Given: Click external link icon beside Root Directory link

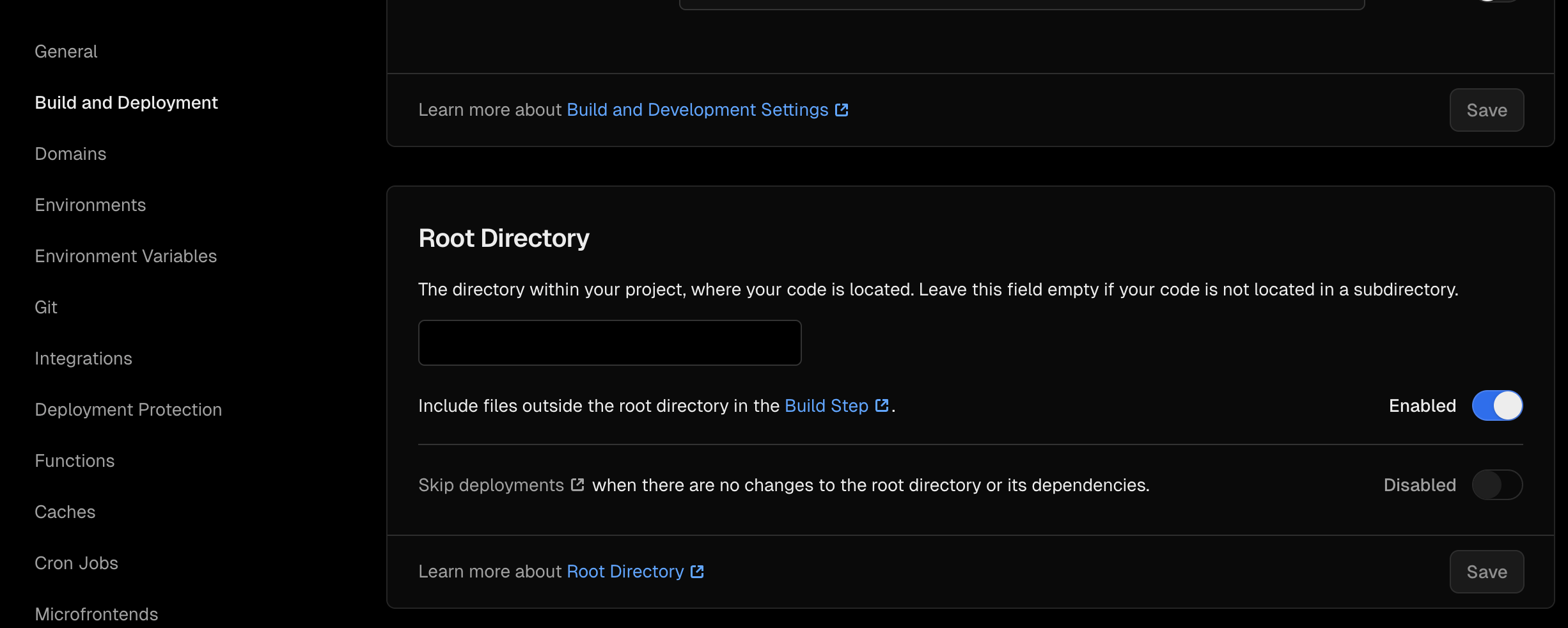Looking at the screenshot, I should pos(697,572).
